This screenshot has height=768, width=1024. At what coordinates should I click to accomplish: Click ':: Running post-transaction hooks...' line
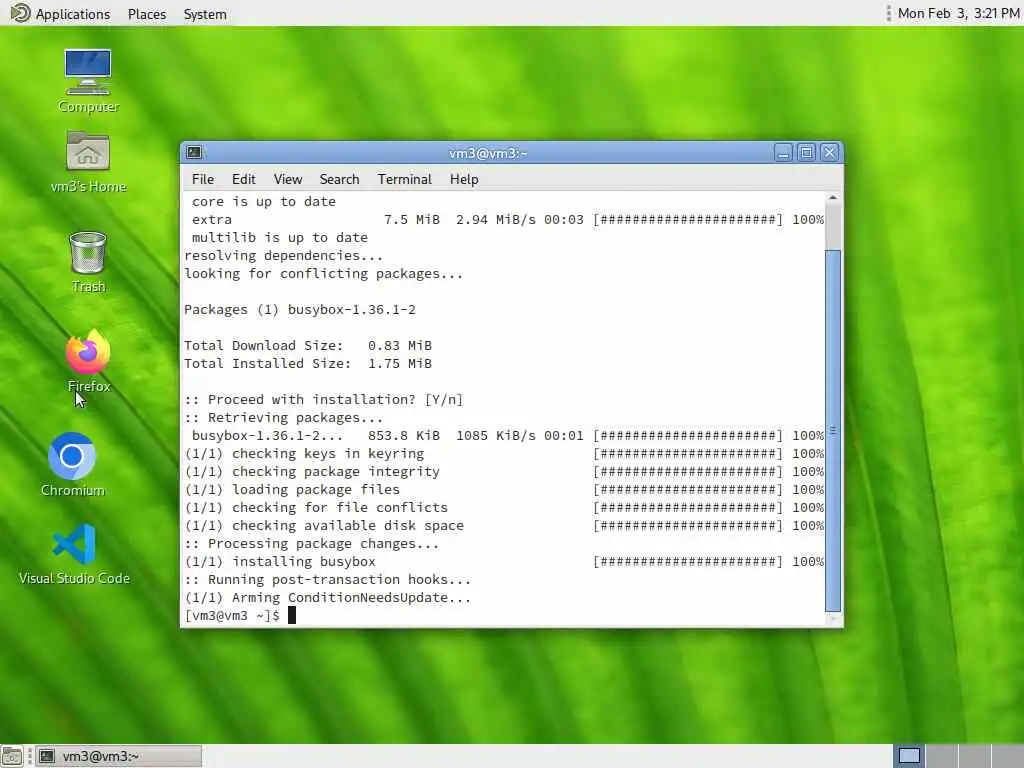coord(327,580)
